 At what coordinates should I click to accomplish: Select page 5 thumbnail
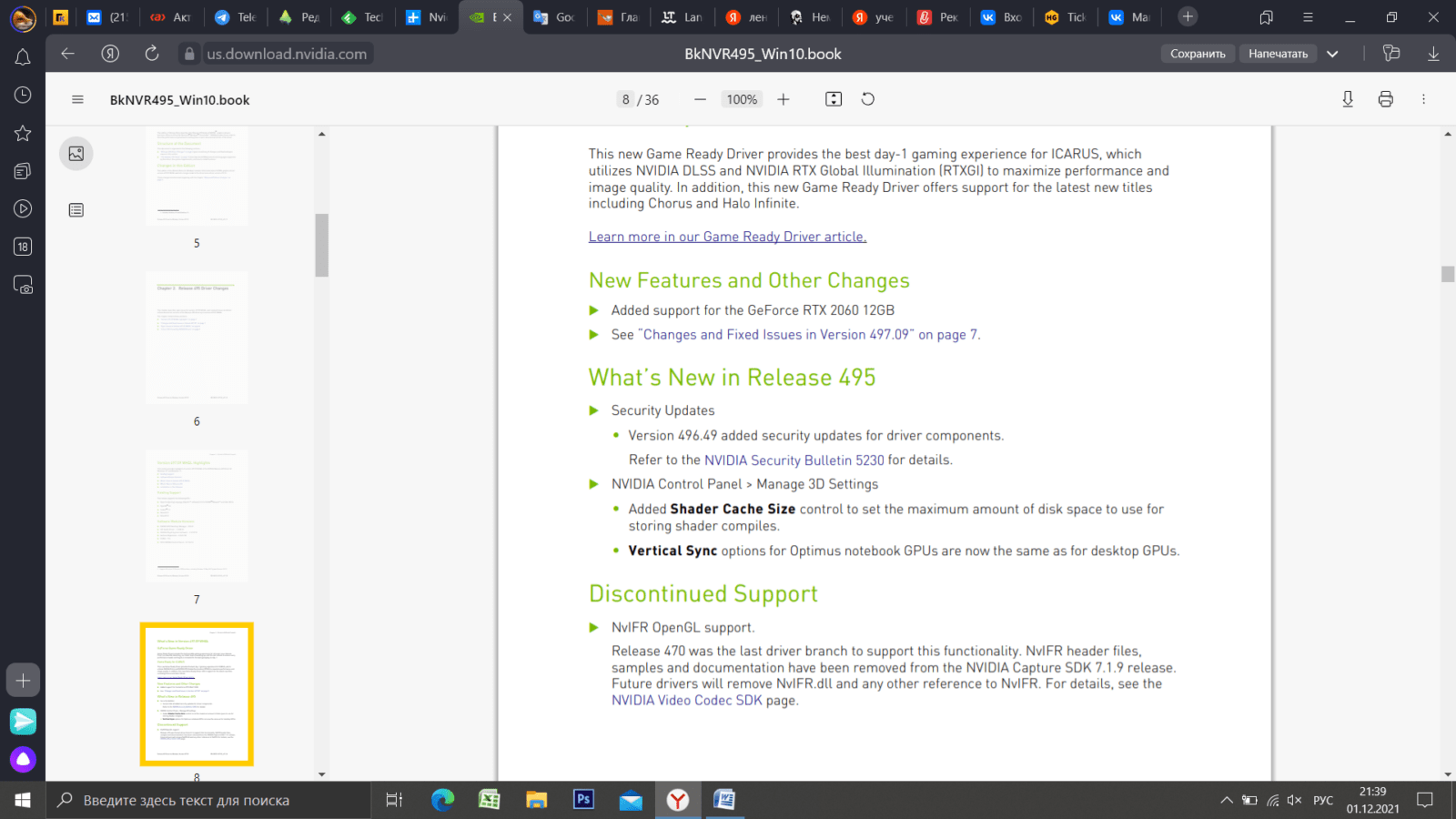197,177
